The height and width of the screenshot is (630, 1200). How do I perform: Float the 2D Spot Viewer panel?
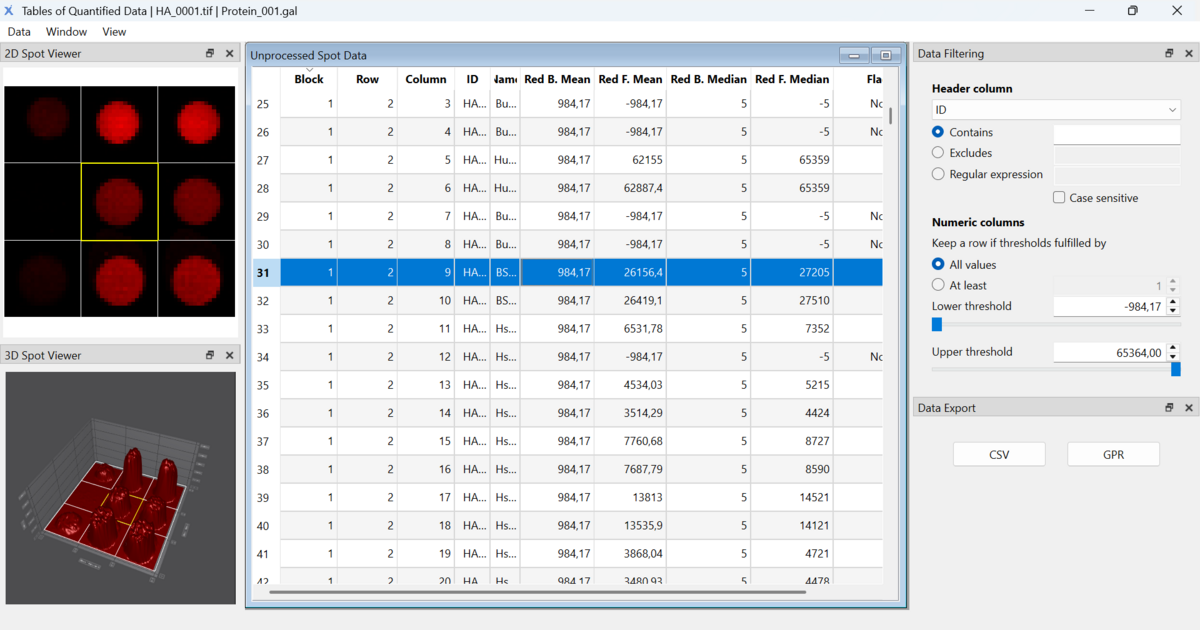pyautogui.click(x=210, y=54)
